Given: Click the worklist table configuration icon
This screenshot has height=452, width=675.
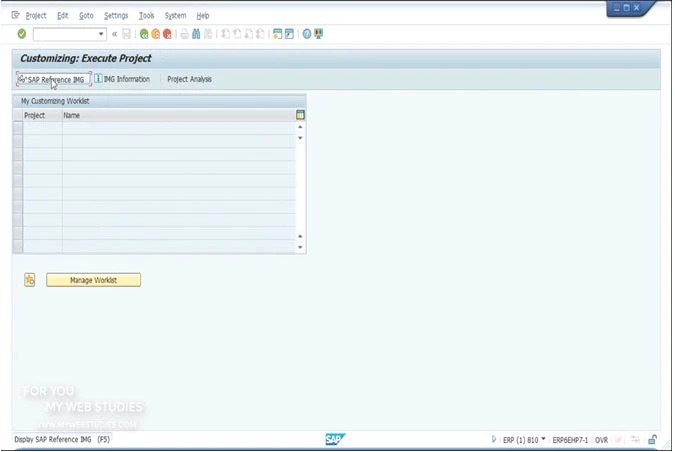Looking at the screenshot, I should [x=300, y=115].
